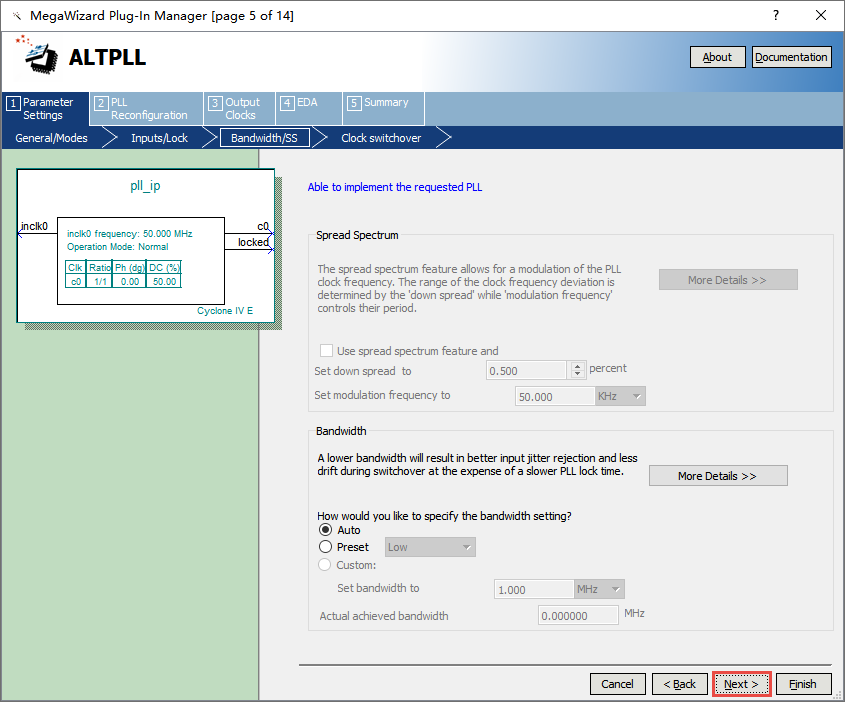The width and height of the screenshot is (845, 702).
Task: Click the Cancel button
Action: coord(618,684)
